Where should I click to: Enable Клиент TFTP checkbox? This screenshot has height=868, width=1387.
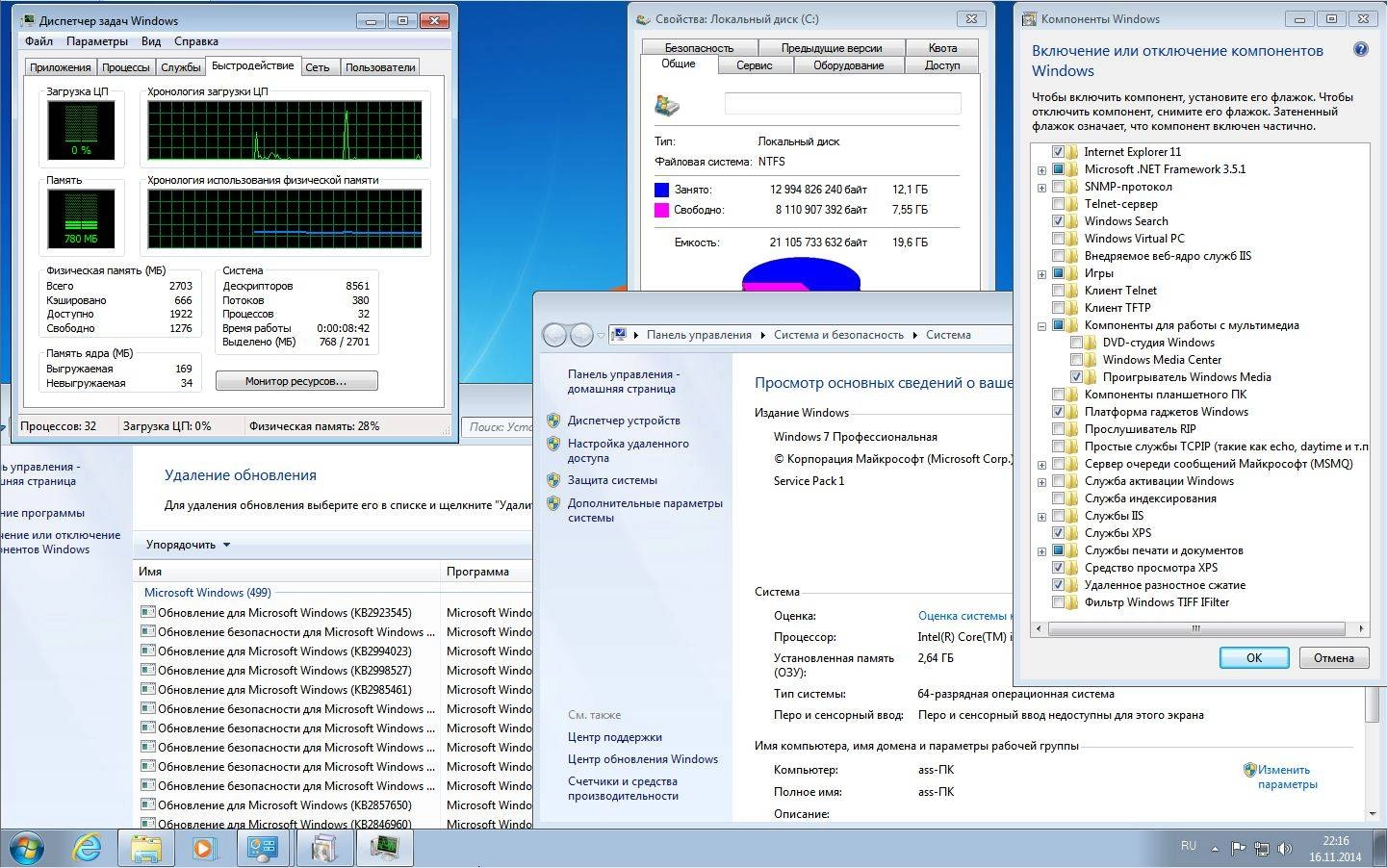click(1058, 308)
